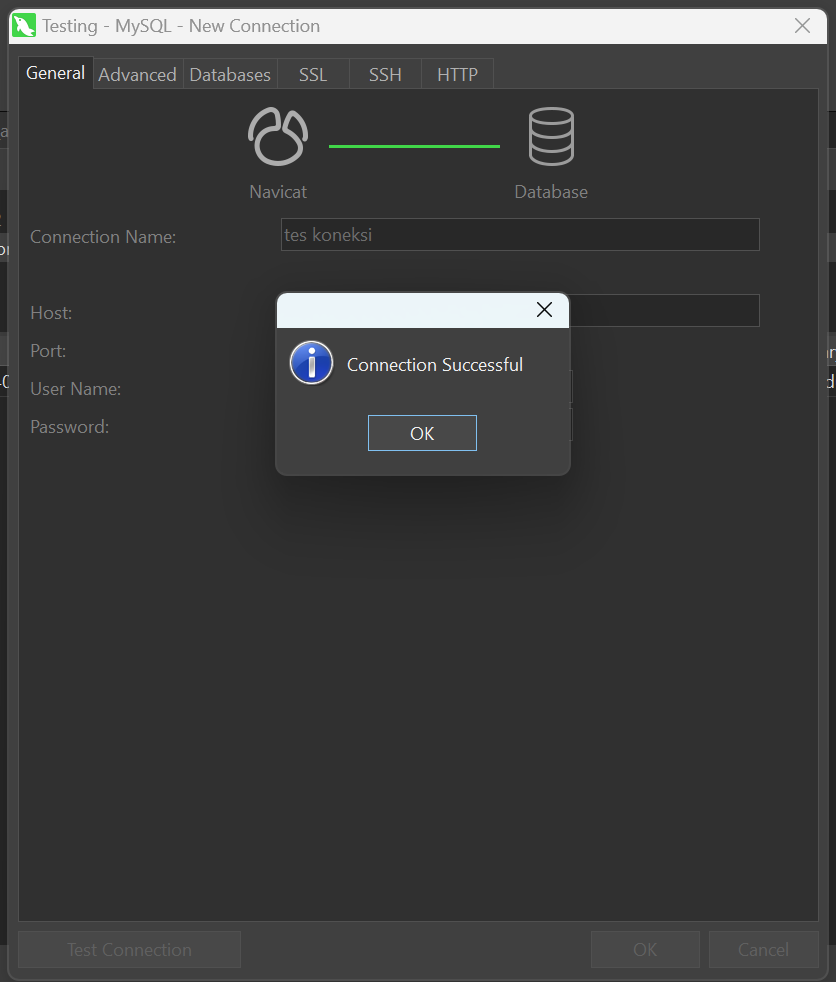Switch to the General tab

[56, 73]
